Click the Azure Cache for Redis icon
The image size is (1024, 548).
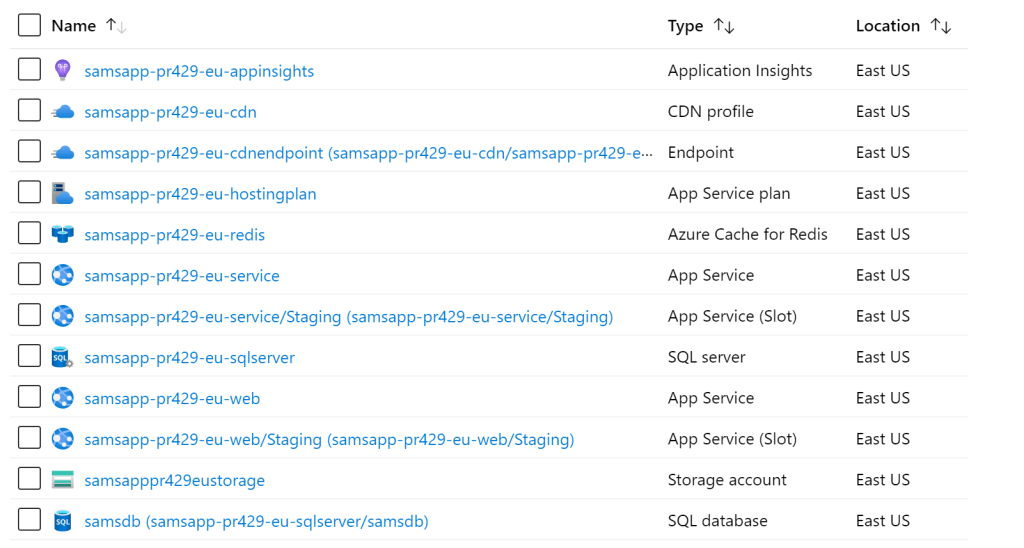[x=62, y=234]
